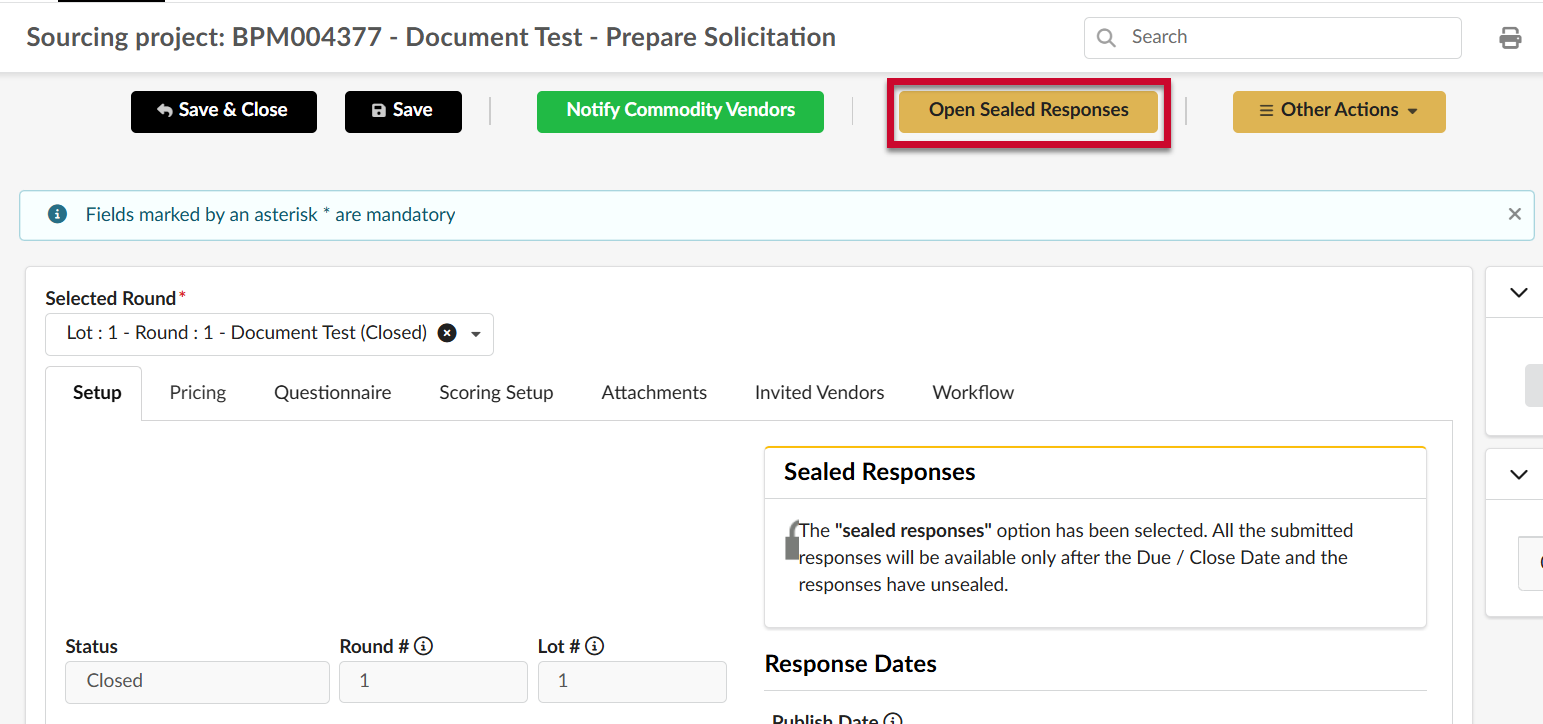Click the Response Dates heading

(851, 664)
